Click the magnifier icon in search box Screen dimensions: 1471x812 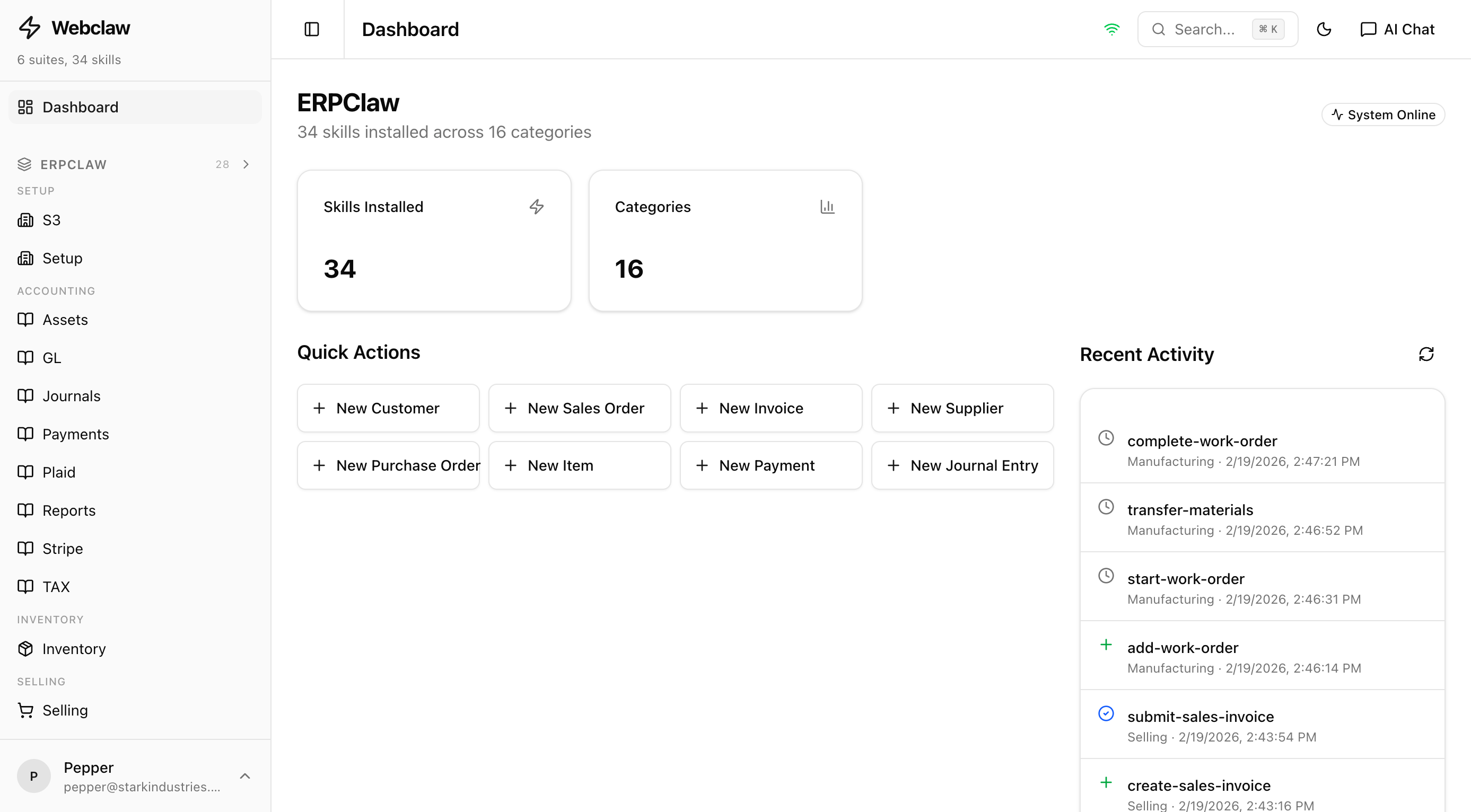click(x=1158, y=29)
